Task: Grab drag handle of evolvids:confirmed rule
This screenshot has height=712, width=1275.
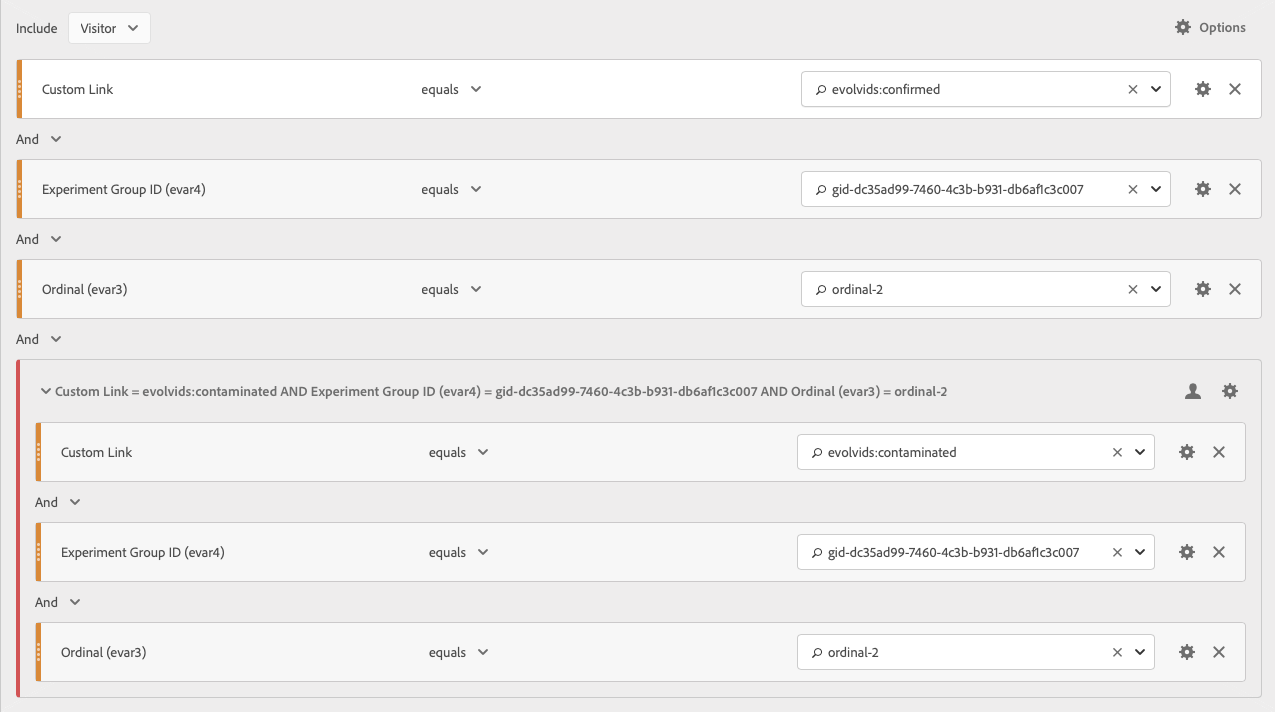Action: [x=20, y=89]
